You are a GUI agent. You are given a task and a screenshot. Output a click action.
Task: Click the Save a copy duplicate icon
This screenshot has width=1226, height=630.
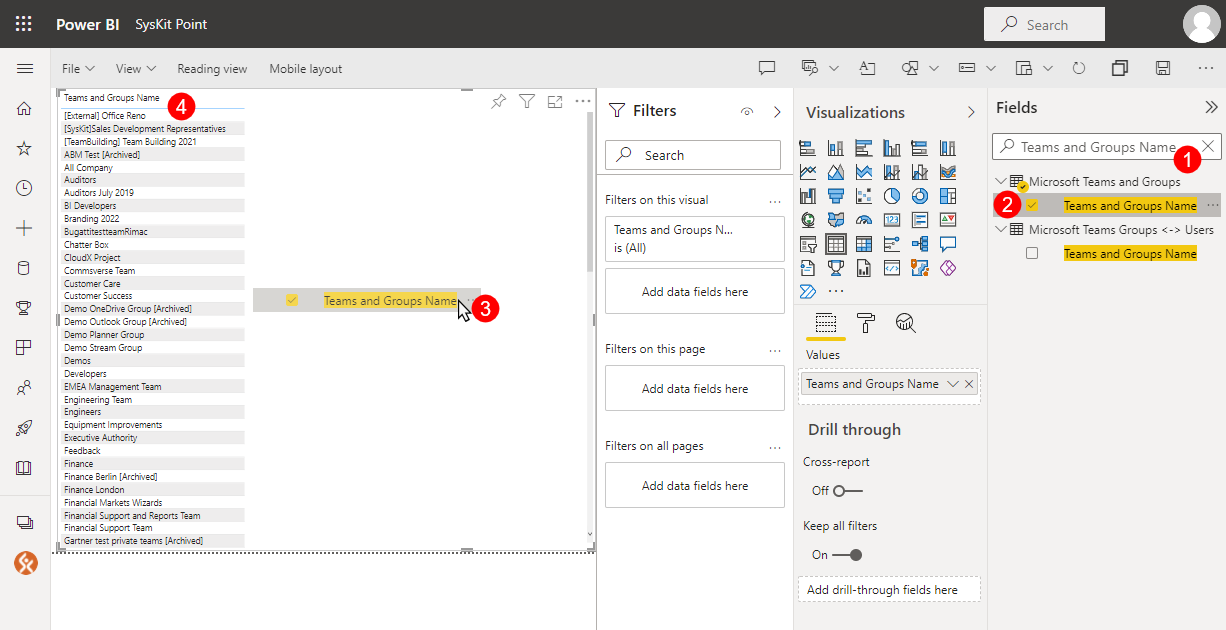click(x=1120, y=68)
